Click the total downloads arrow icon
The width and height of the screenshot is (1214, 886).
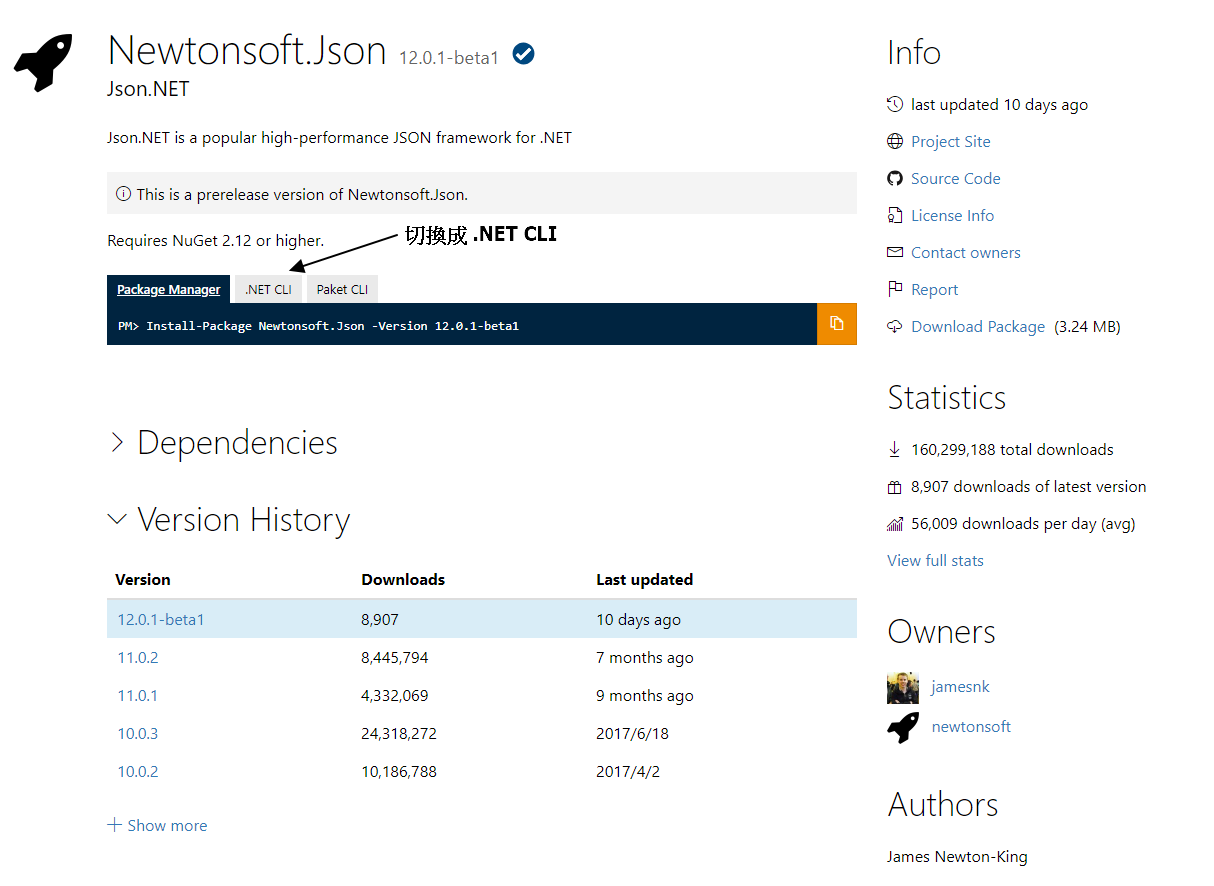(895, 449)
